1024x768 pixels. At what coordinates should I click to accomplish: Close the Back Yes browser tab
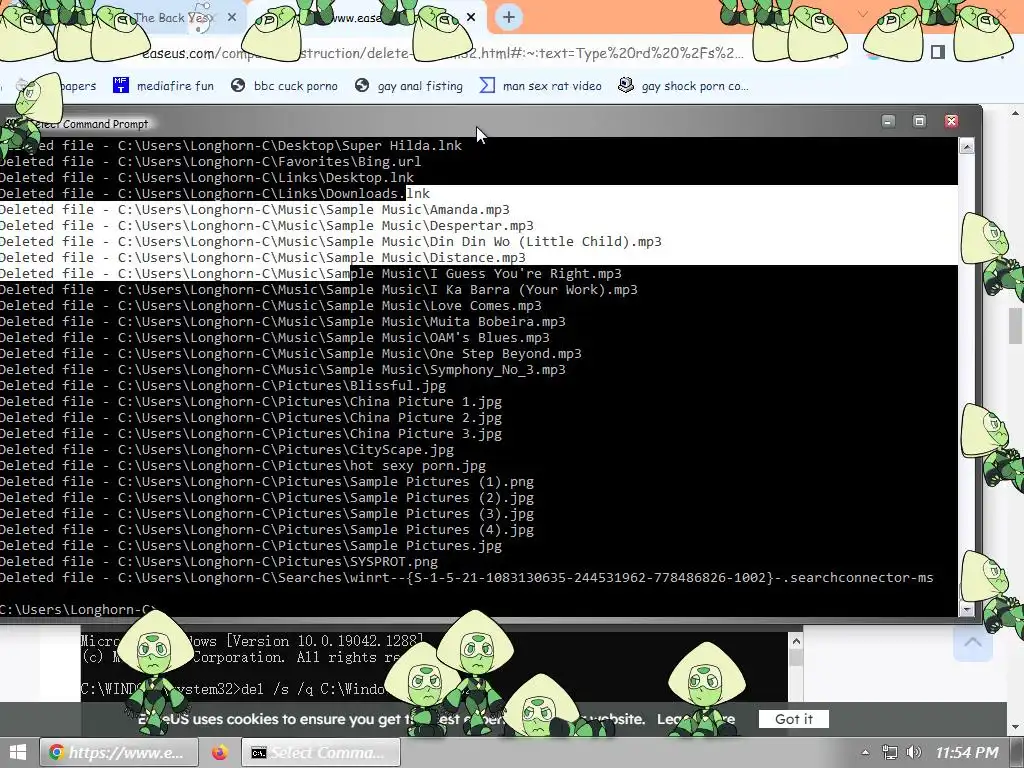232,18
